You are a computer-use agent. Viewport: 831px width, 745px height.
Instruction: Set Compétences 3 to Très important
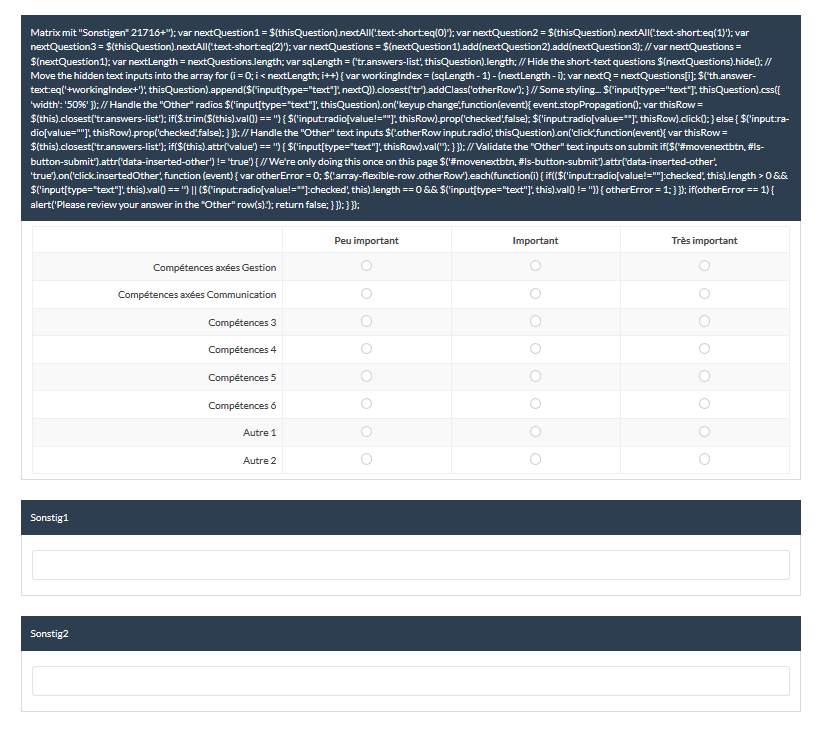(x=704, y=321)
